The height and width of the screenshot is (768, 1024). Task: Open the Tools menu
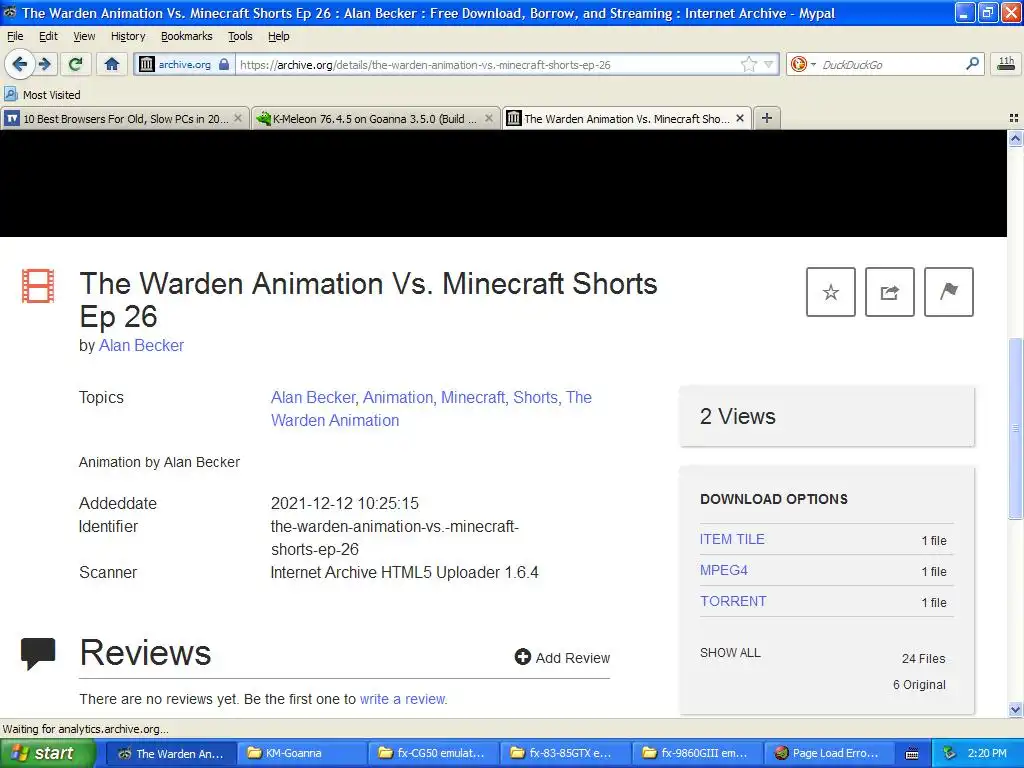tap(240, 36)
